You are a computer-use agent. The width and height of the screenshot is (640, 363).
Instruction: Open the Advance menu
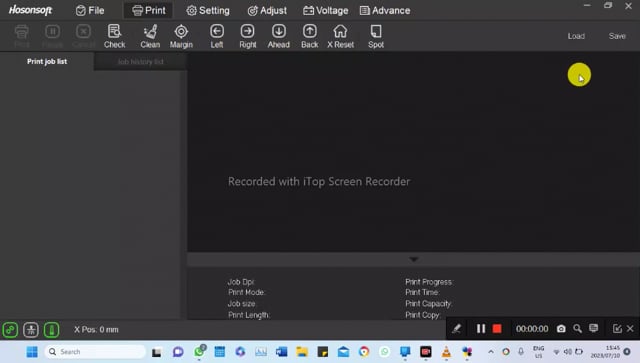click(x=385, y=11)
